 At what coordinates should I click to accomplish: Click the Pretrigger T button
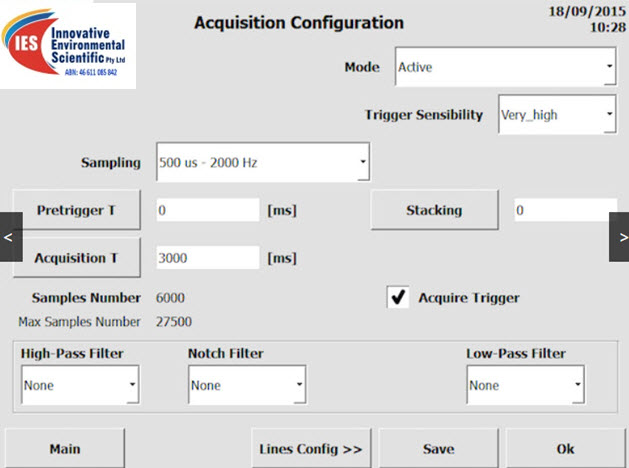point(77,210)
